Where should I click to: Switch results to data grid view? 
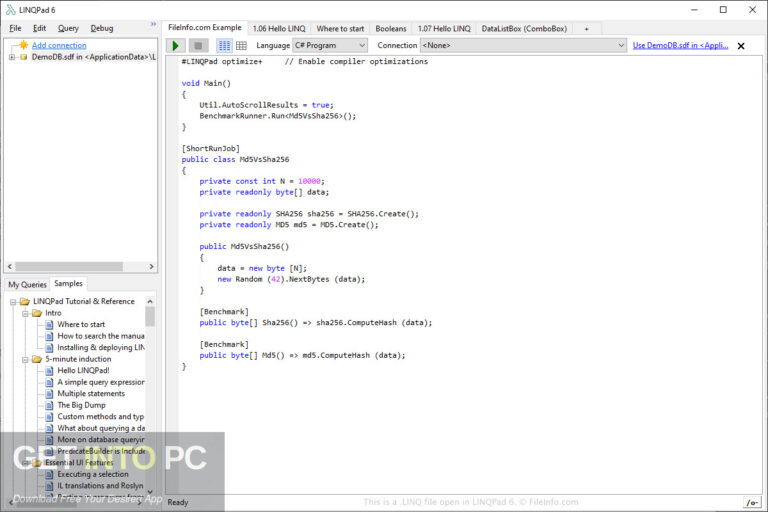pos(241,46)
